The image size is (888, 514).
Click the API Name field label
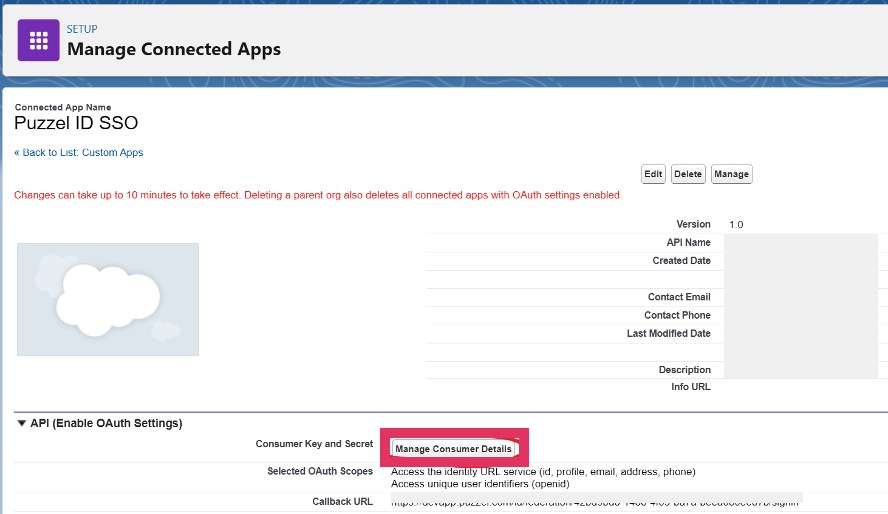(688, 243)
